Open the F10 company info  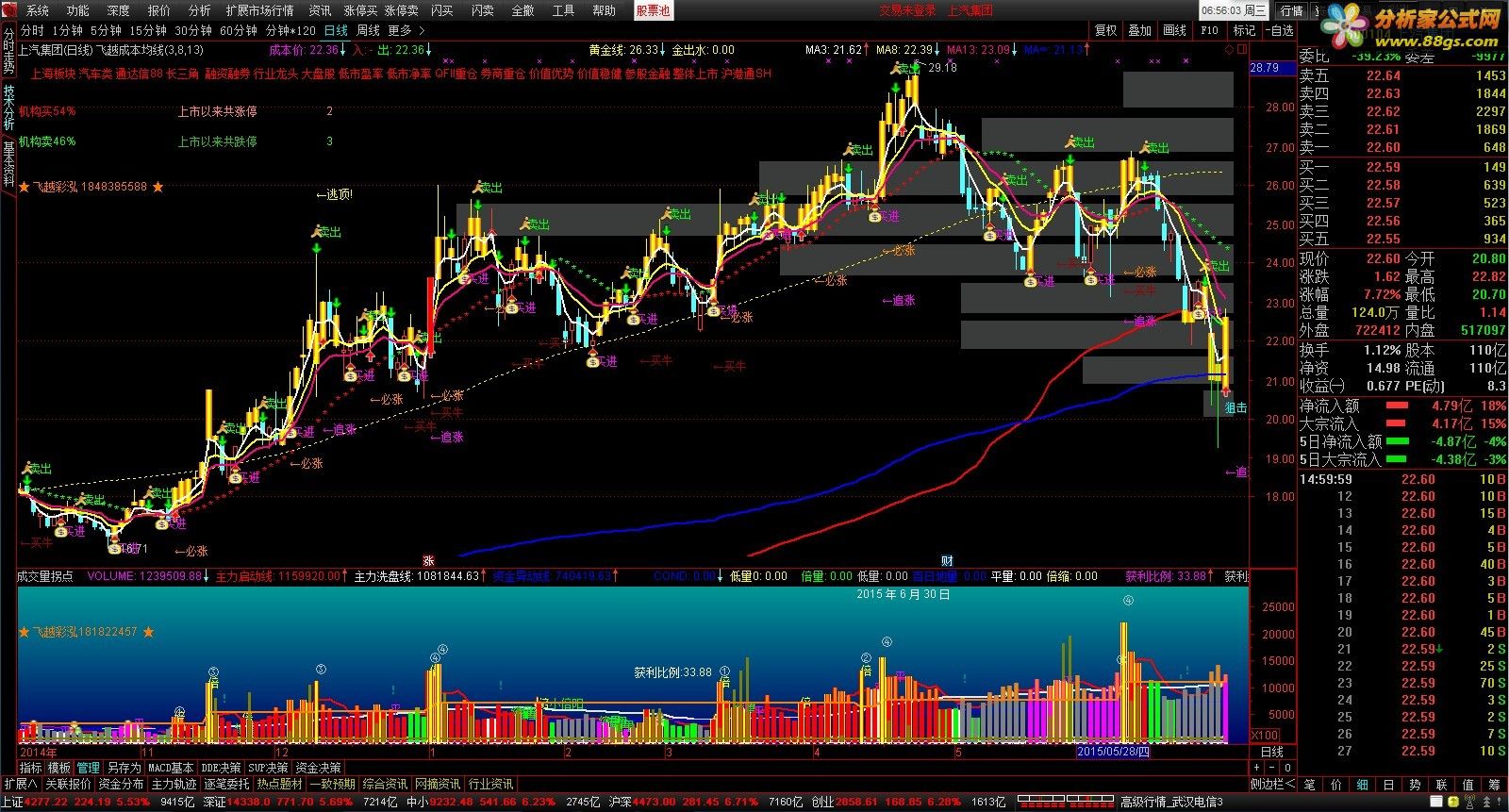pos(1210,30)
